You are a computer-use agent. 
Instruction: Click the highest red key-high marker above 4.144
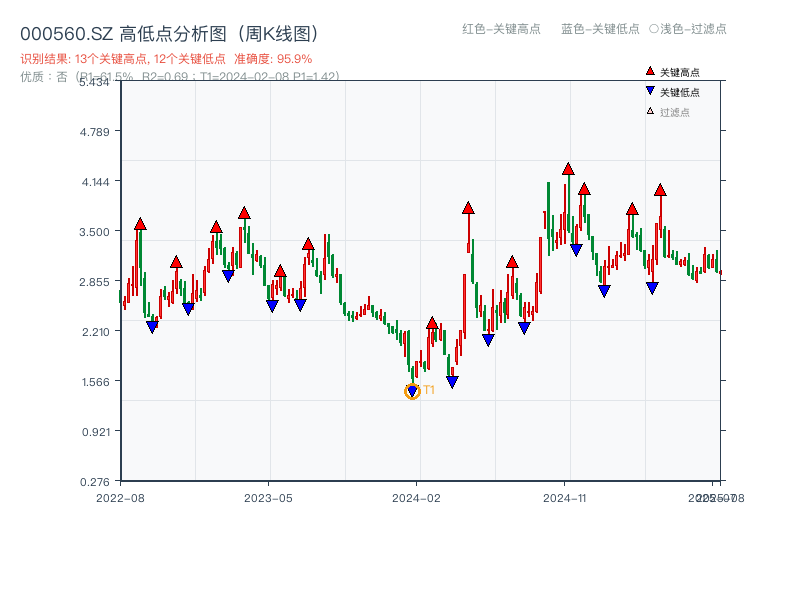coord(568,169)
